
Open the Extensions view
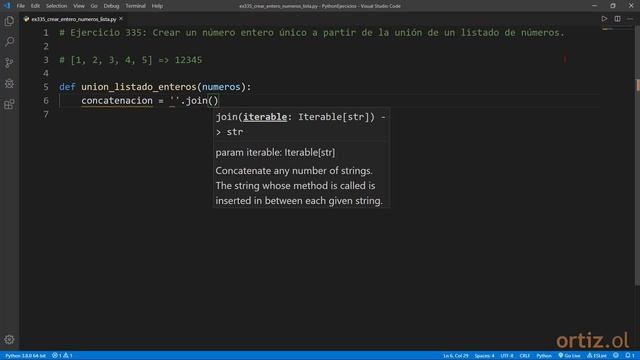point(9,104)
